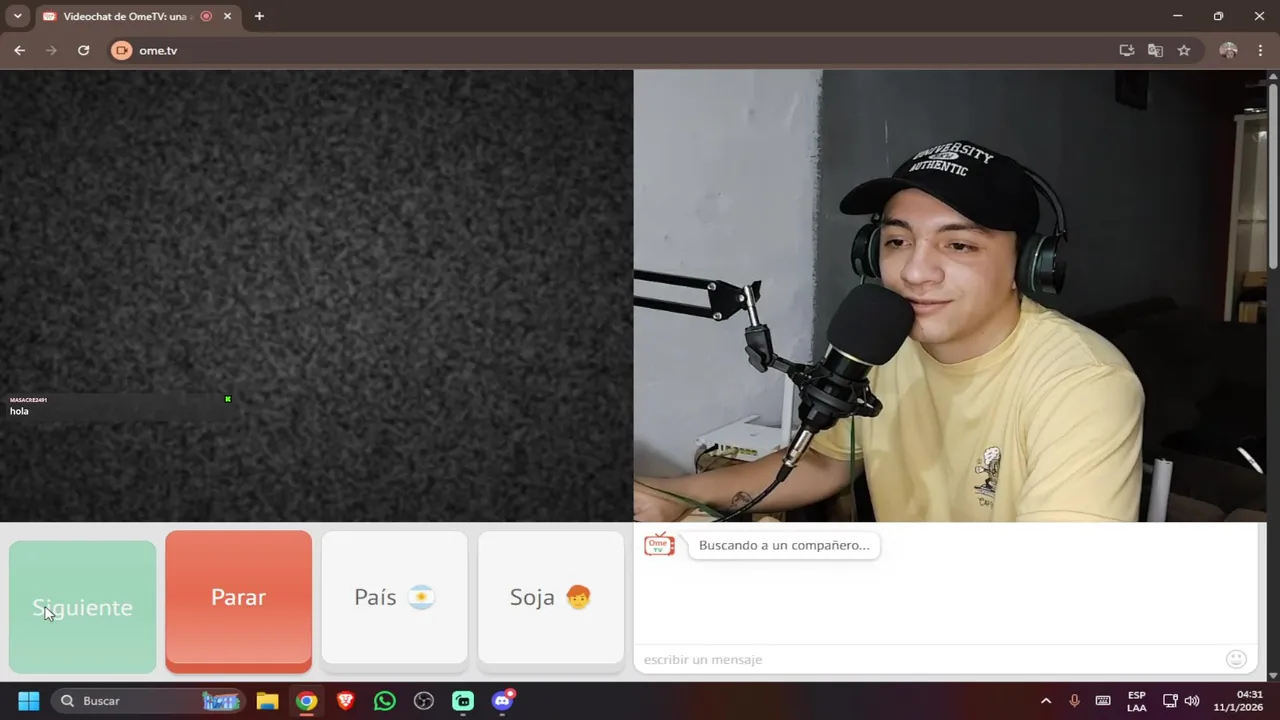Open OBS Studio from the taskbar

click(x=424, y=701)
